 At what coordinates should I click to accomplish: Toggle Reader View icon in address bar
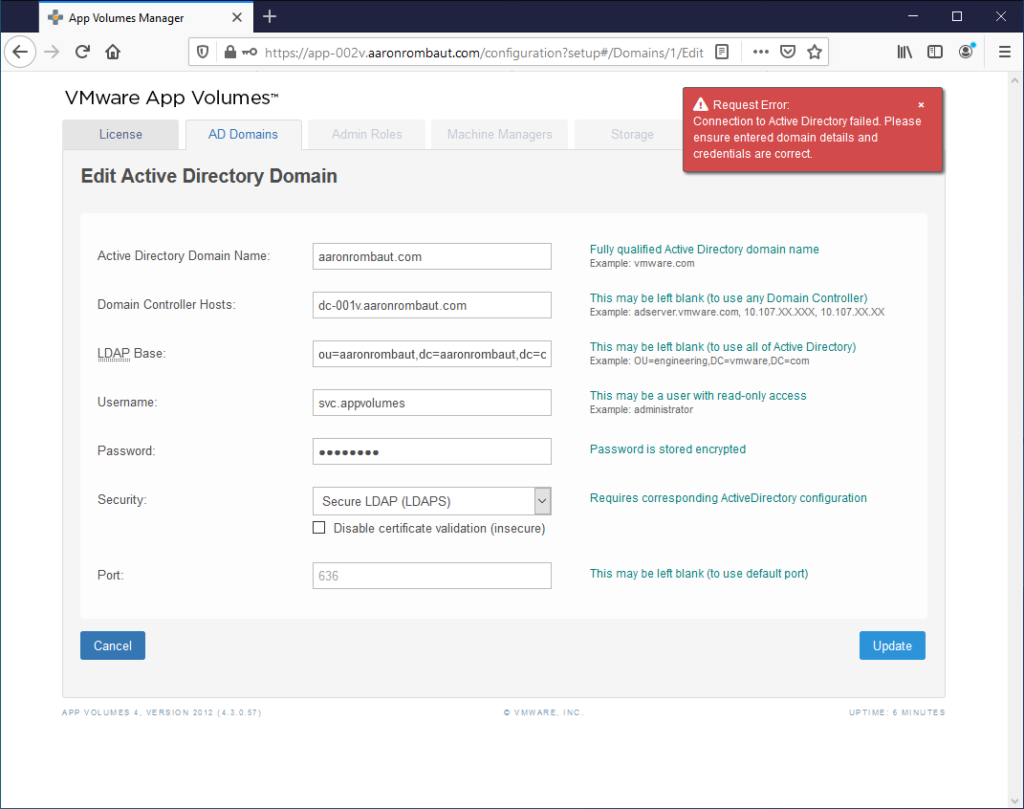tap(722, 52)
